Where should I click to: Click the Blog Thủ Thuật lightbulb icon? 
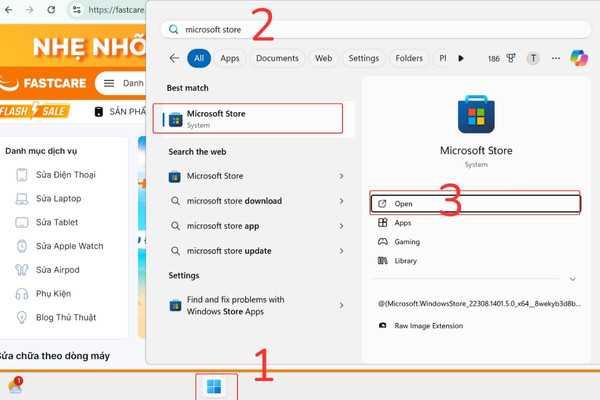point(22,317)
